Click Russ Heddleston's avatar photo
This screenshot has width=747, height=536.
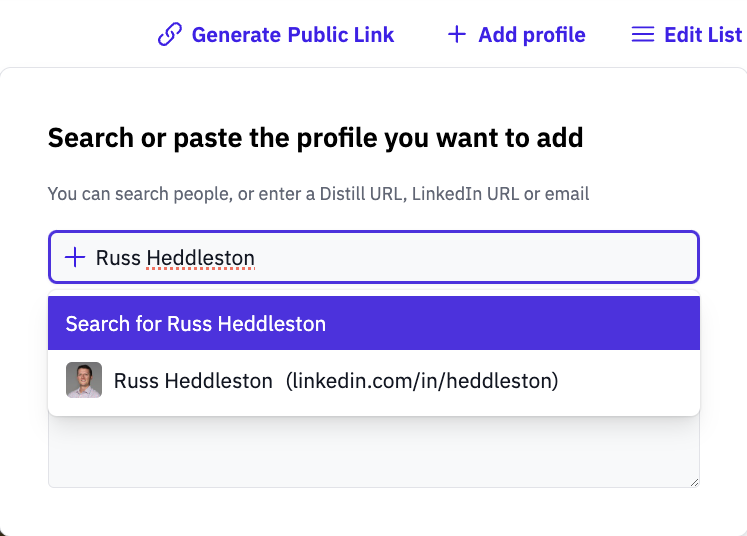(84, 380)
